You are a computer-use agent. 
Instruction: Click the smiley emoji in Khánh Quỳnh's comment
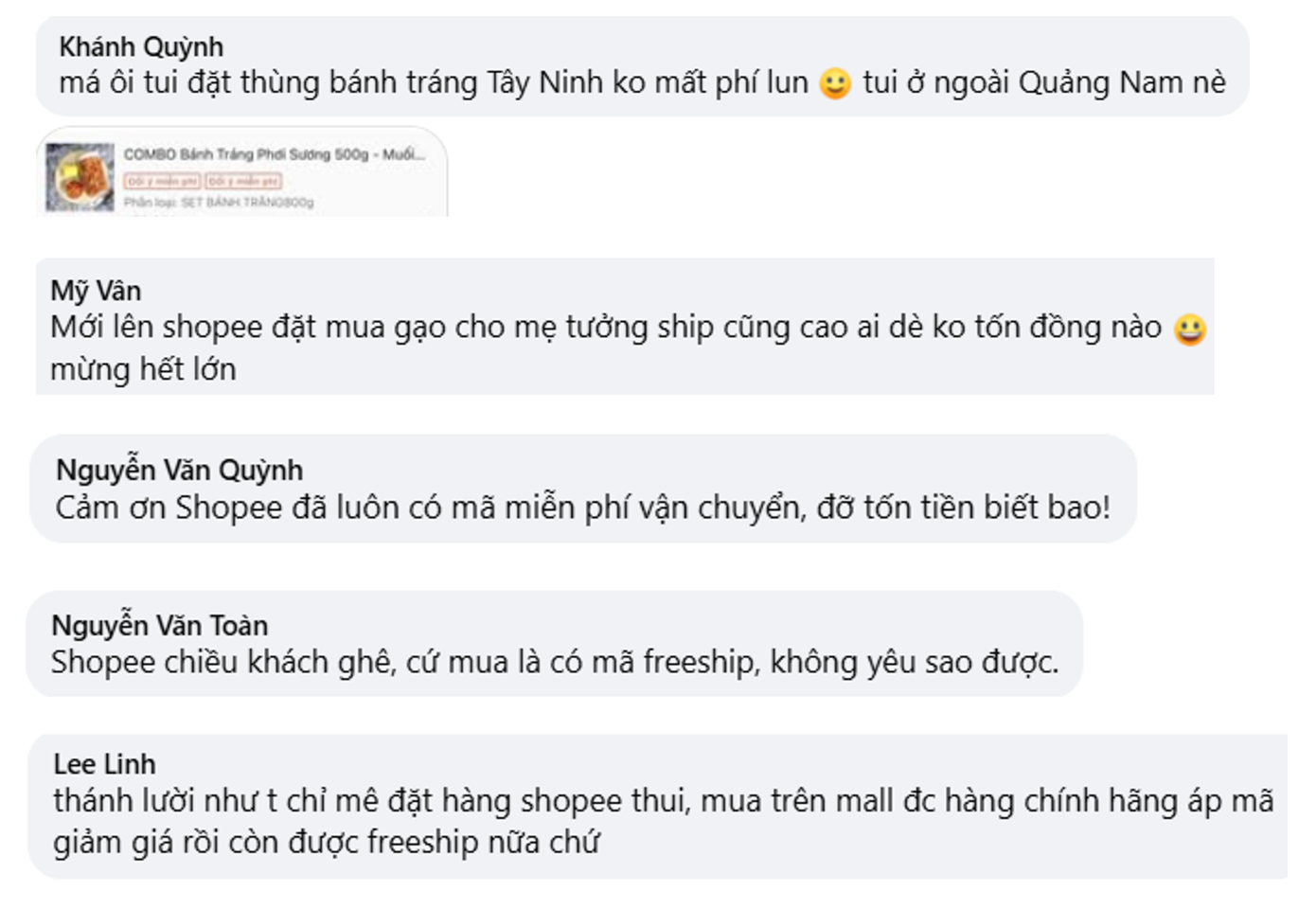click(x=834, y=84)
